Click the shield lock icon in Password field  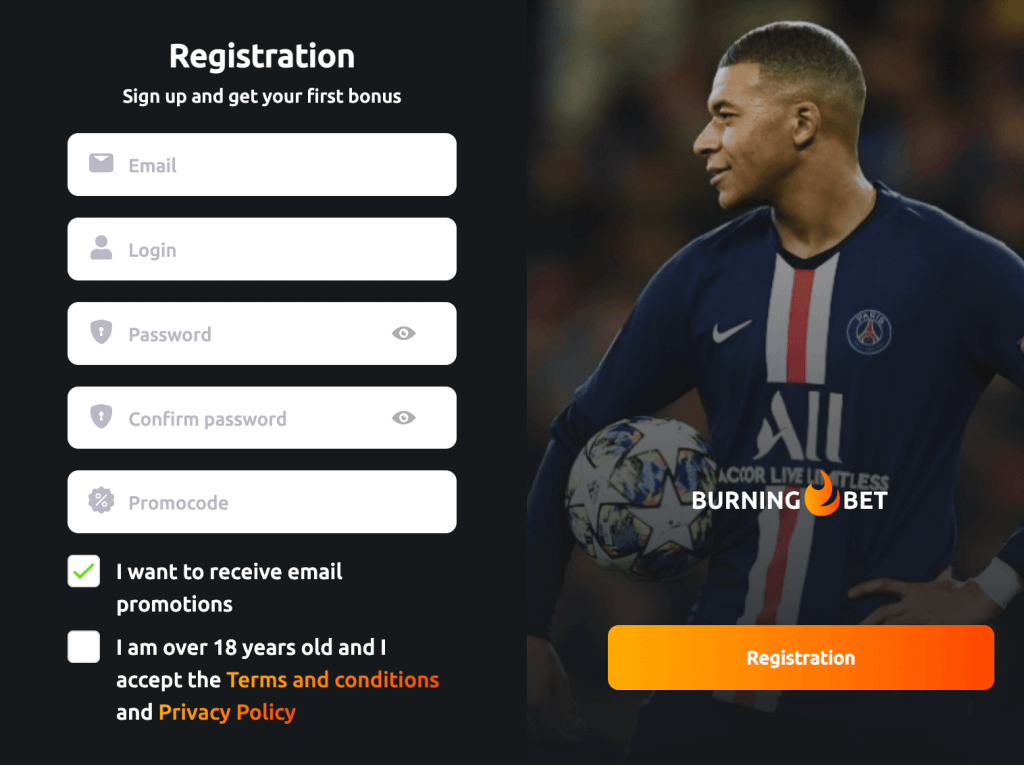[x=101, y=332]
